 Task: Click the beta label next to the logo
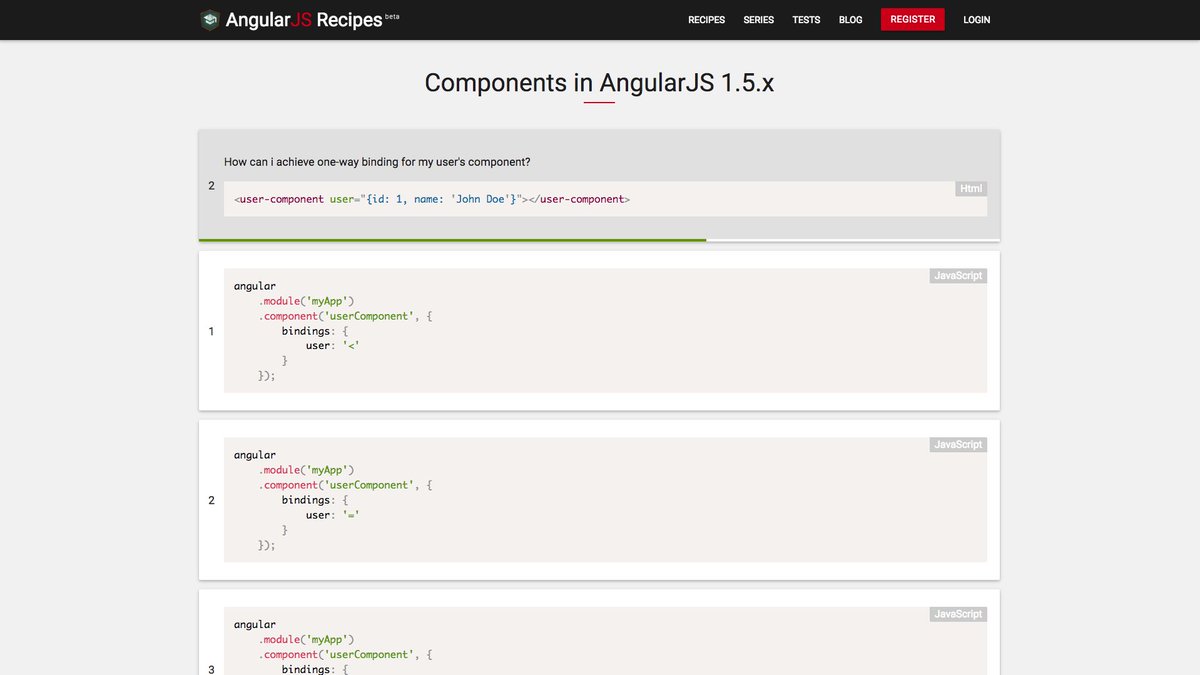coord(392,15)
